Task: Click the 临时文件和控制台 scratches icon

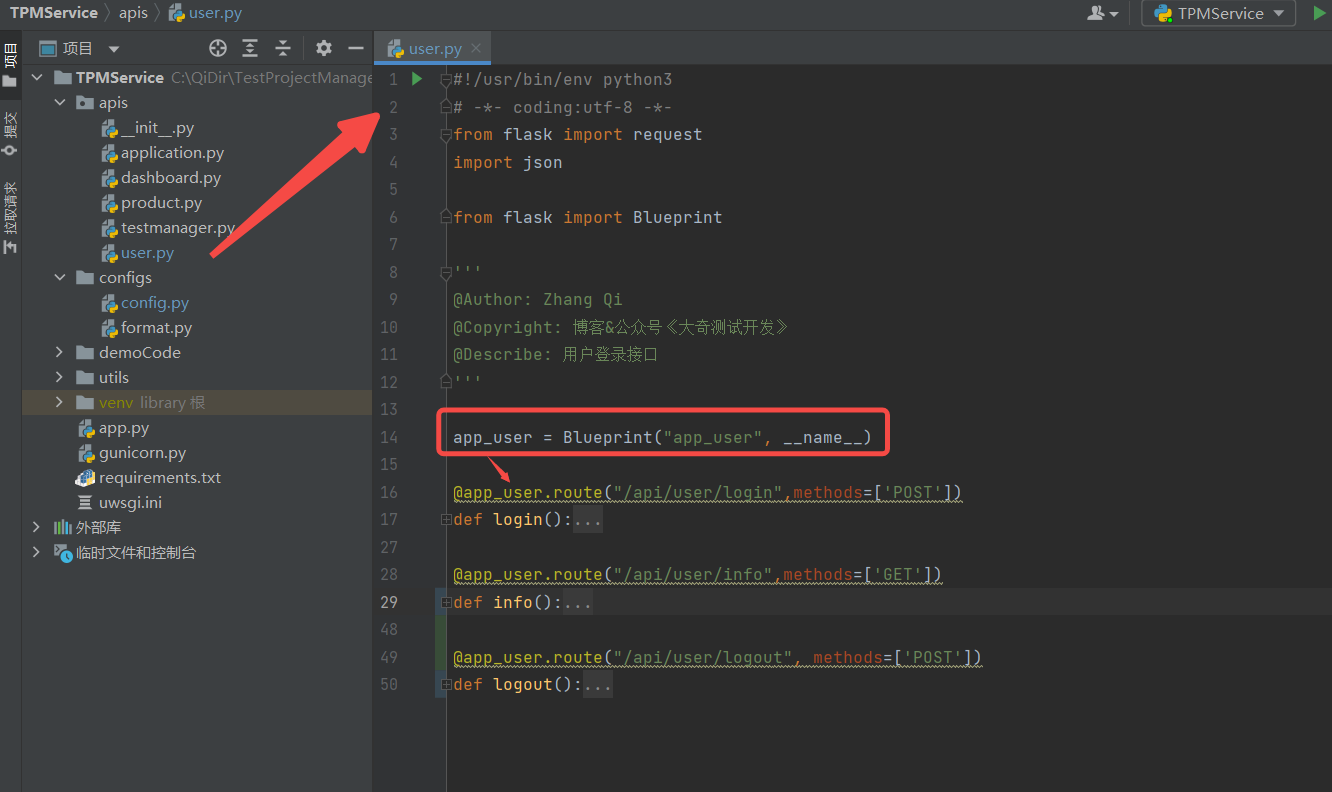Action: (62, 552)
